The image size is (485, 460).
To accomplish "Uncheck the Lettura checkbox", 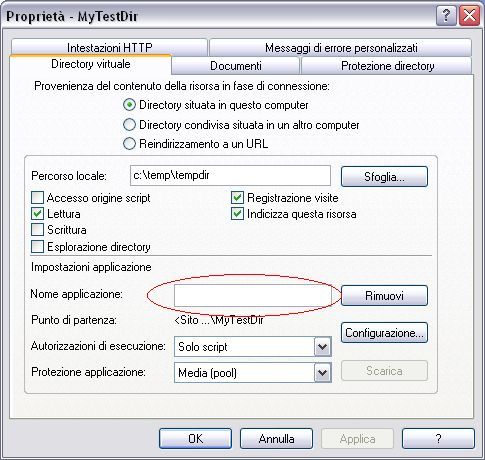I will (37, 214).
